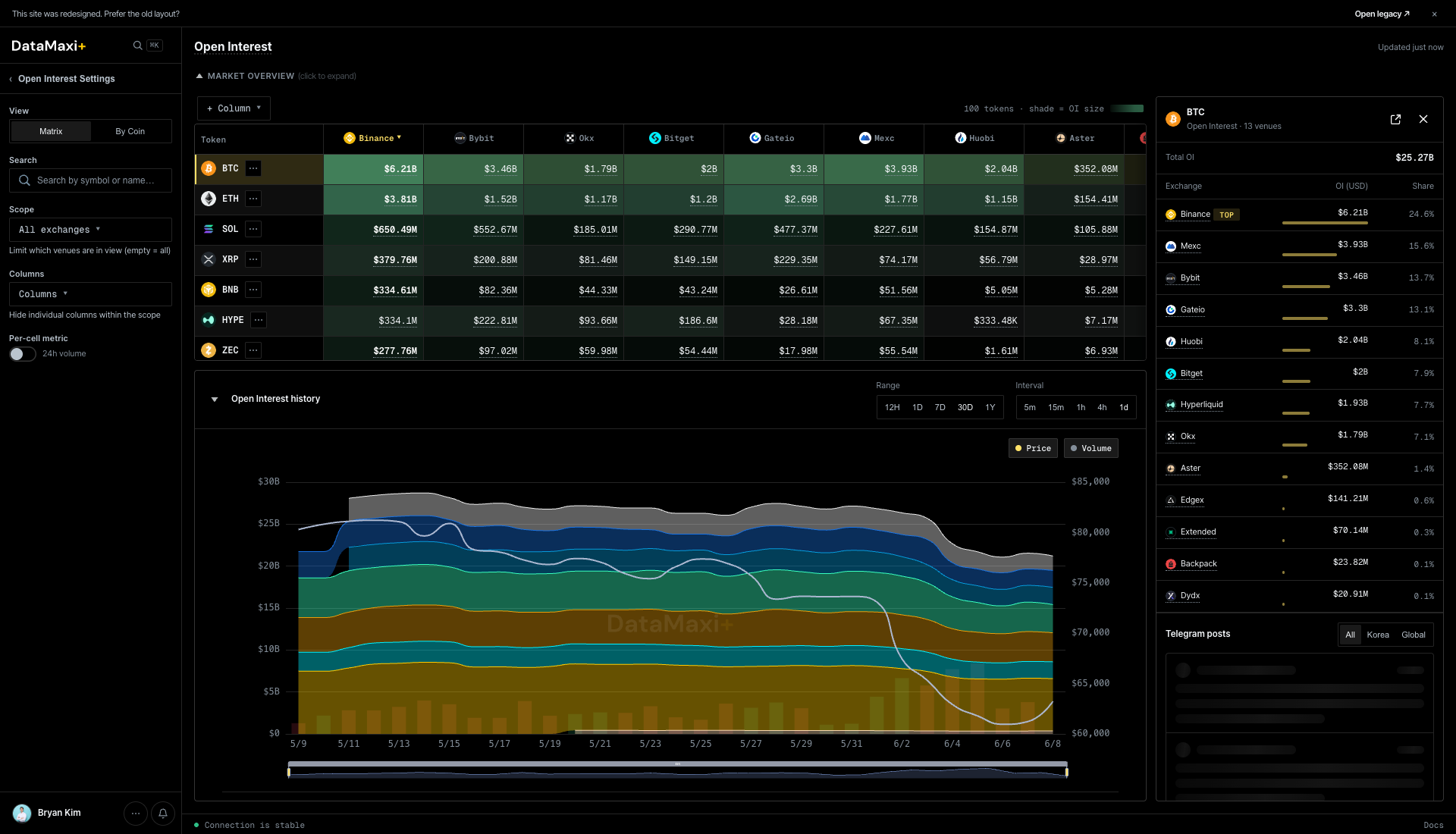Open the SOL row options menu
The width and height of the screenshot is (1456, 834).
pos(253,229)
